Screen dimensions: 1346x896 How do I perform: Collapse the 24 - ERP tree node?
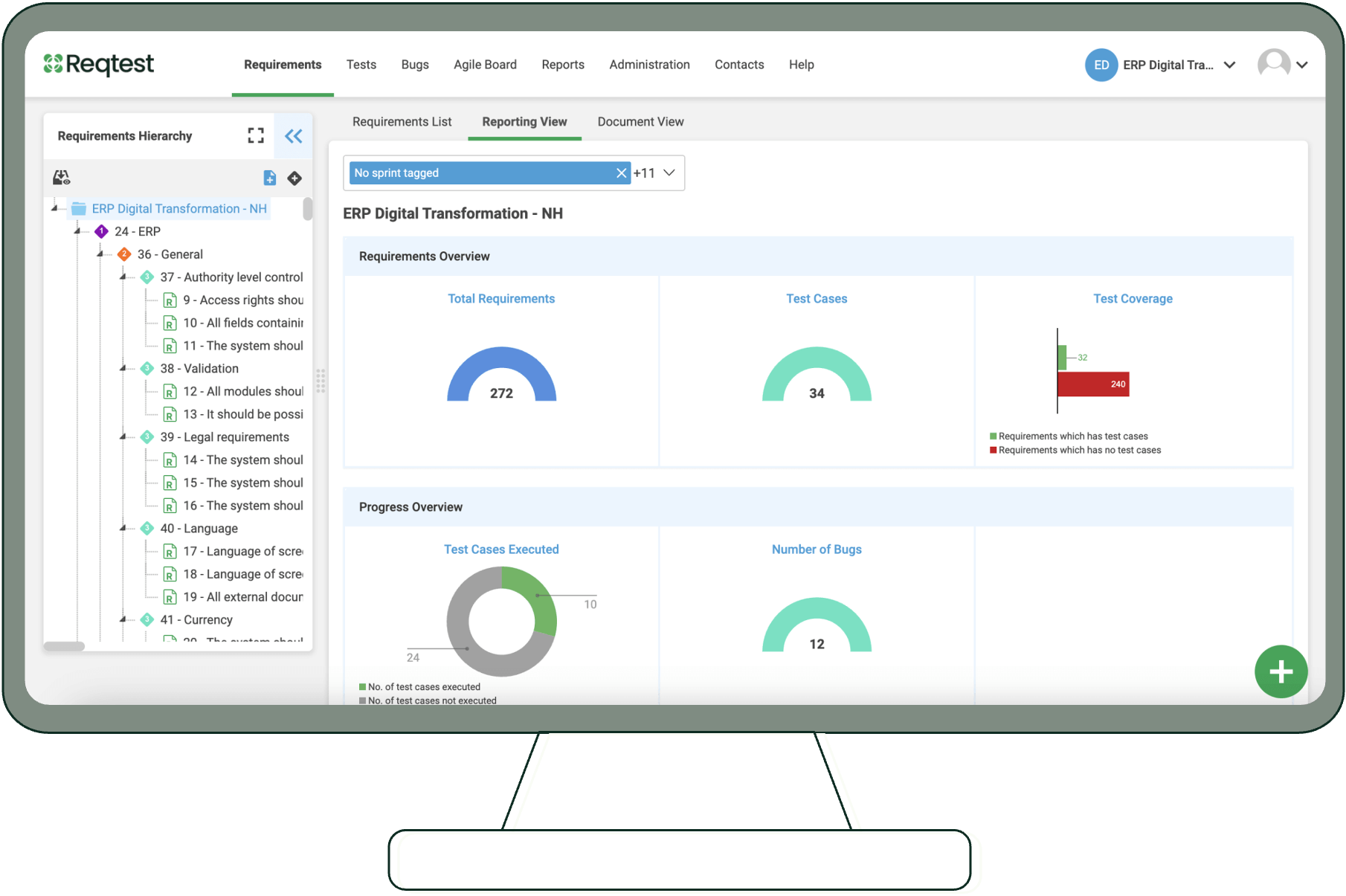pos(77,231)
